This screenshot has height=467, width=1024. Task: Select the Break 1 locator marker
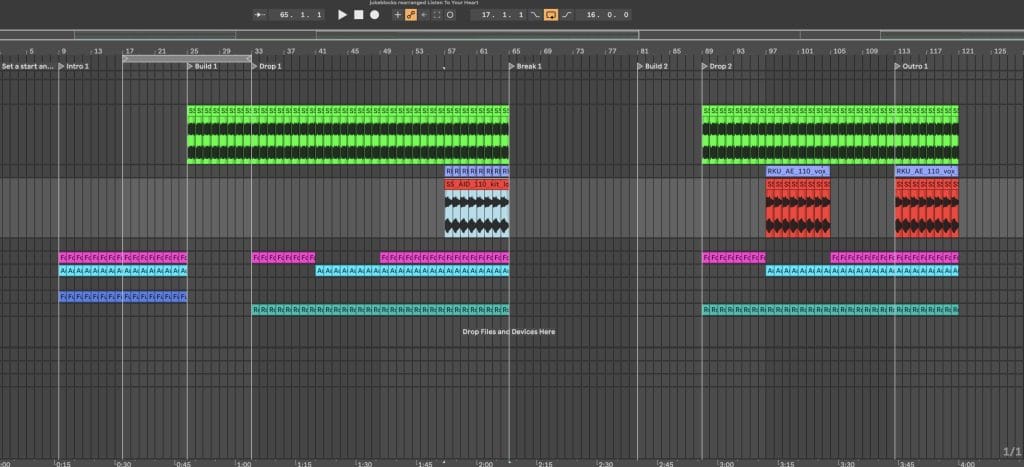click(527, 66)
